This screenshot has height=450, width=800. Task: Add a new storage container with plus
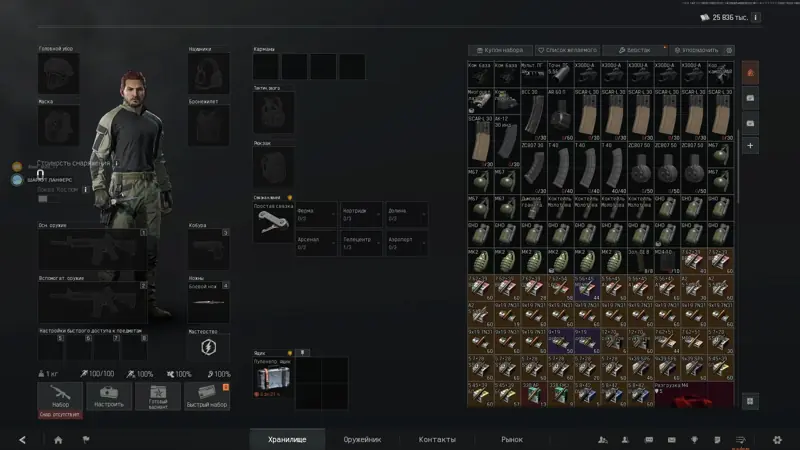(750, 146)
